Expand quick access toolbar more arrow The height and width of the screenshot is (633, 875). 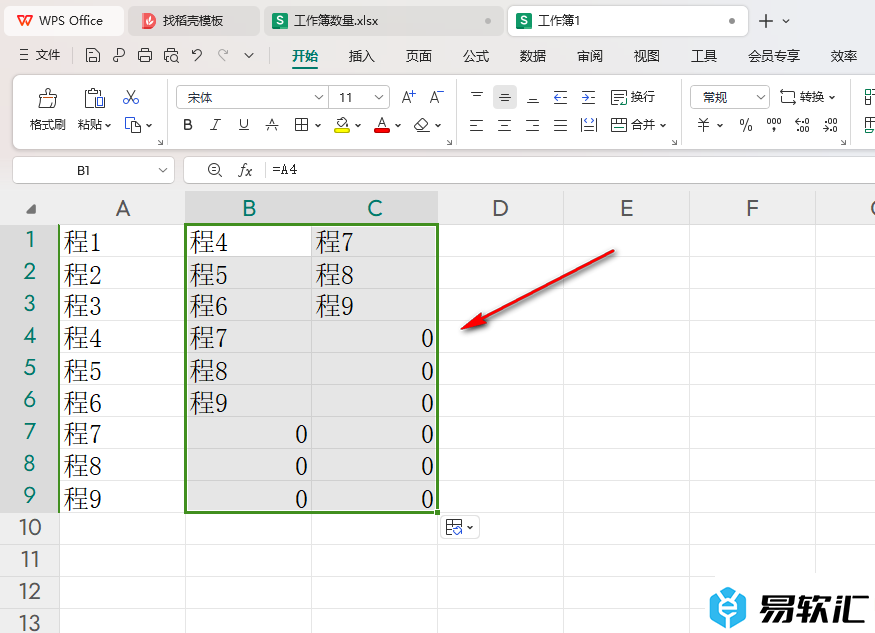click(x=249, y=55)
